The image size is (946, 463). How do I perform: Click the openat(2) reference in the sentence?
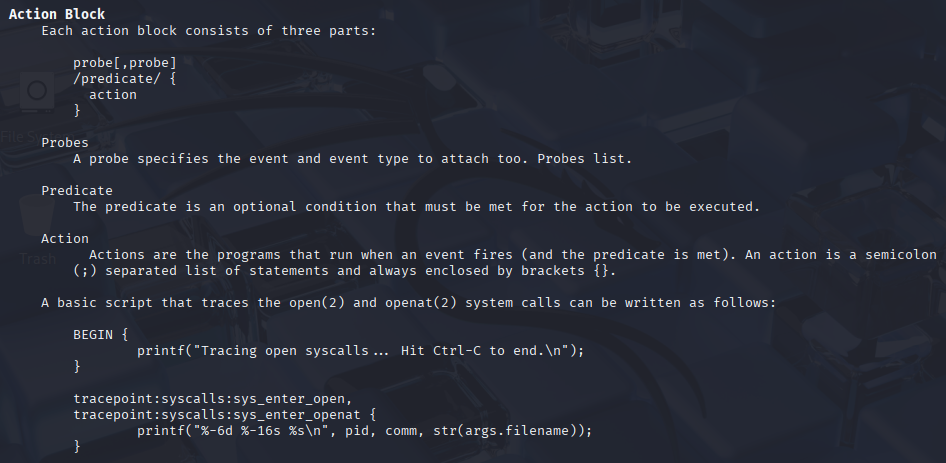[421, 302]
